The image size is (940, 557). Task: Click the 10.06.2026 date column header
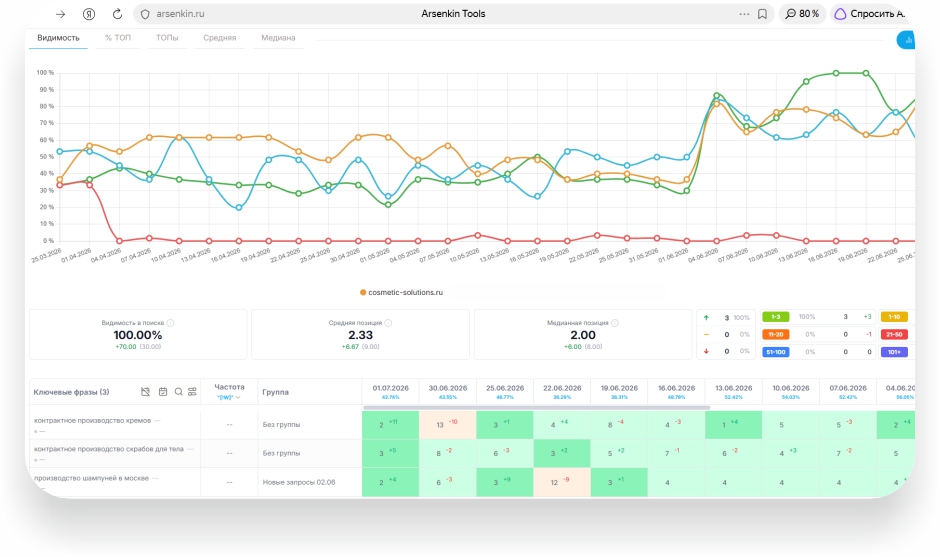791,392
